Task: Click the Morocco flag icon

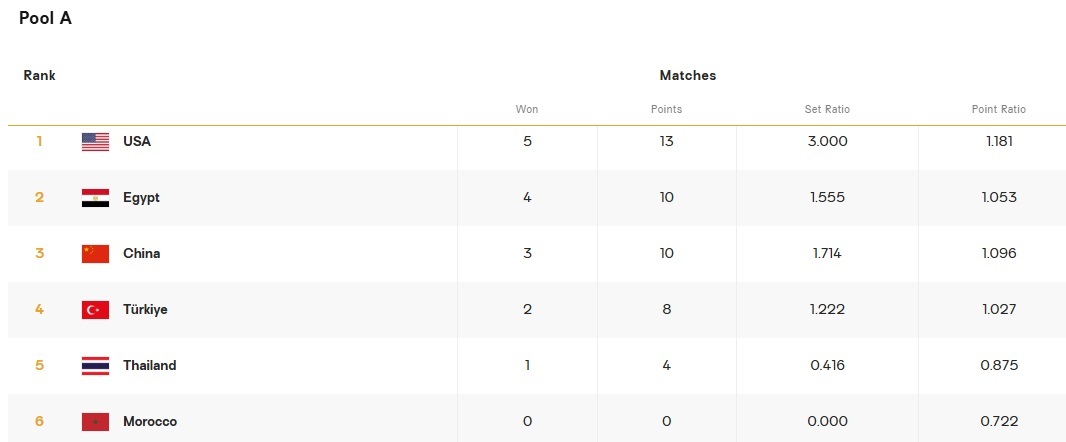Action: (x=95, y=422)
